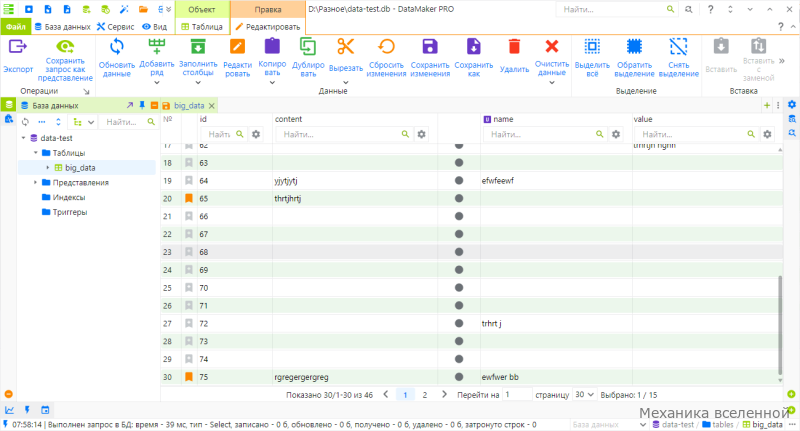Pin the База данных panel
The width and height of the screenshot is (800, 431).
click(x=142, y=105)
